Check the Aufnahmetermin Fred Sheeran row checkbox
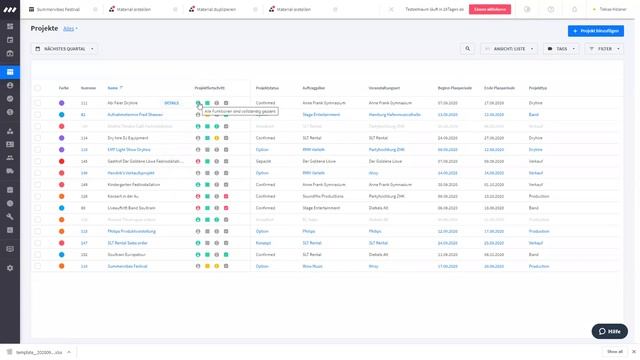This screenshot has width=640, height=360. click(38, 115)
